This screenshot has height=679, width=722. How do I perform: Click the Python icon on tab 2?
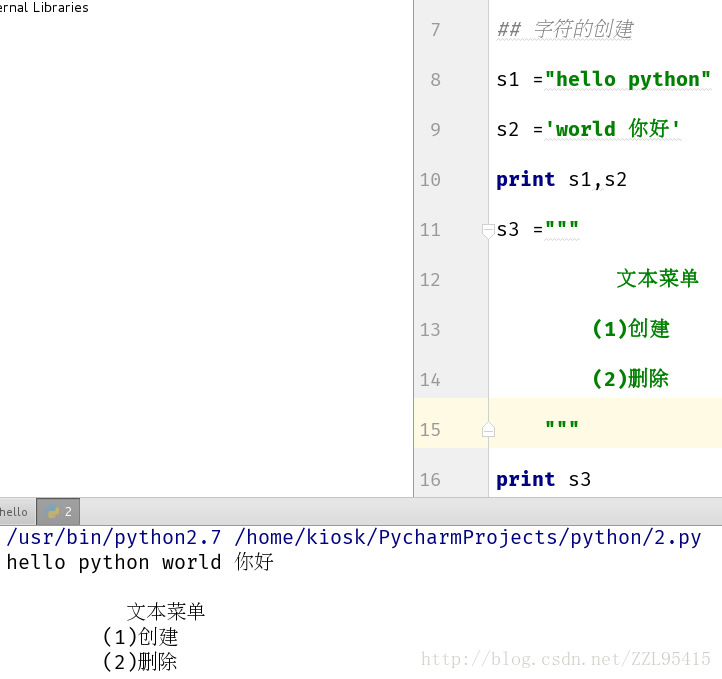52,511
